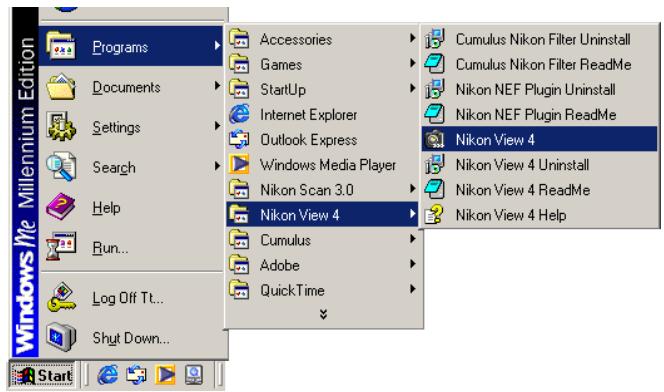
Task: Open the QuickTime folder entry
Action: click(323, 290)
